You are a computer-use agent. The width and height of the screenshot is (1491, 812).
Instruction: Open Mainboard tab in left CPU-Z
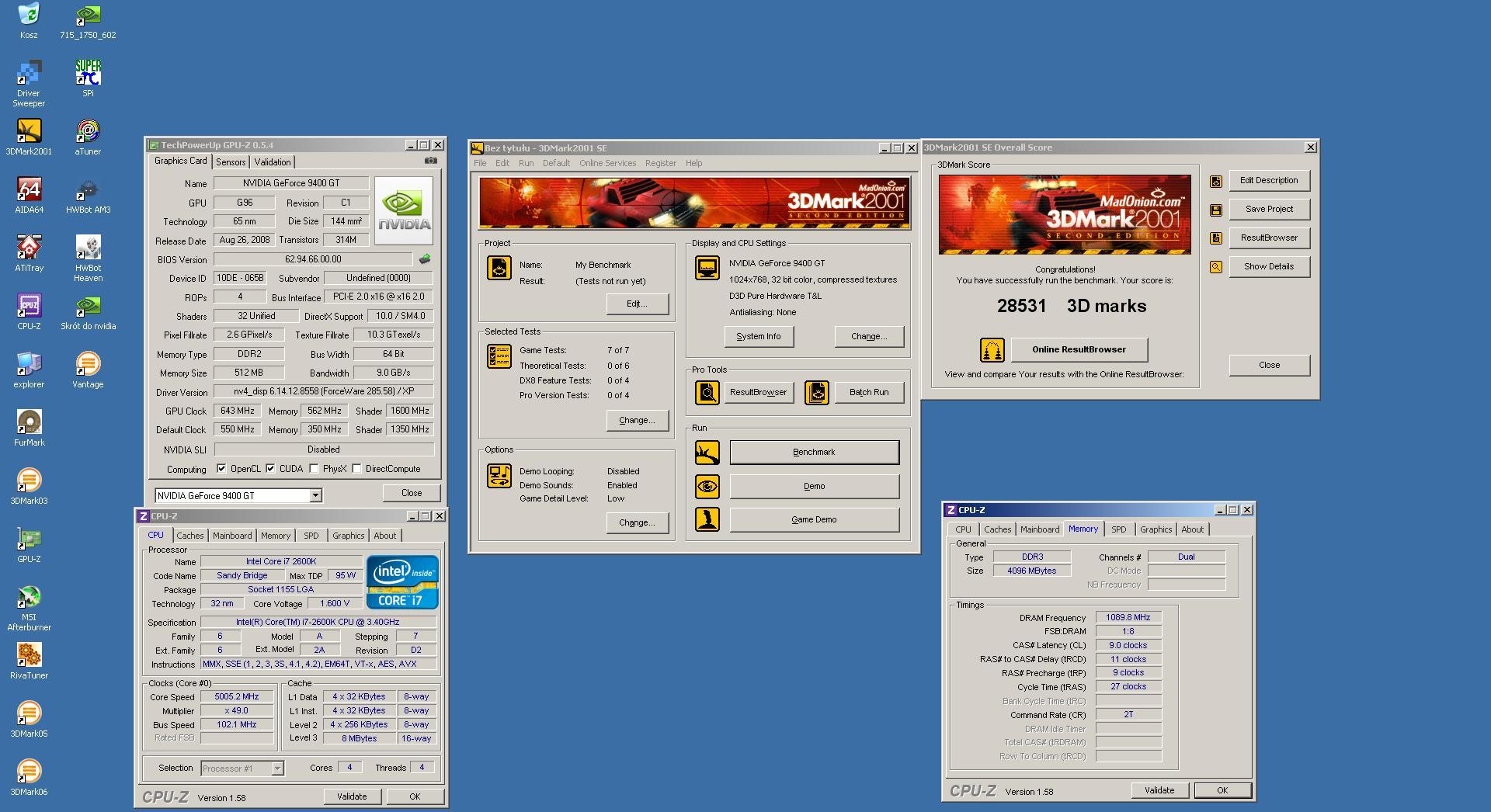click(232, 536)
